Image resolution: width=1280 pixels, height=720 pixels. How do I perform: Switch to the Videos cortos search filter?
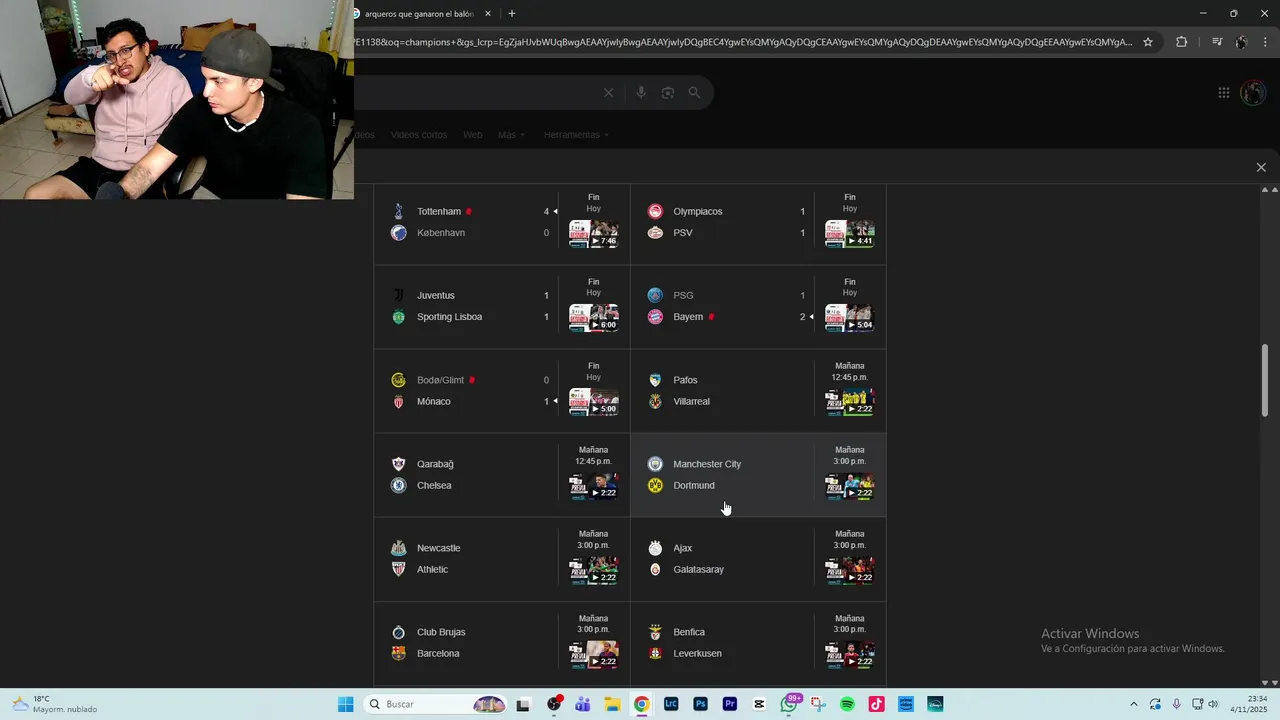pos(419,135)
